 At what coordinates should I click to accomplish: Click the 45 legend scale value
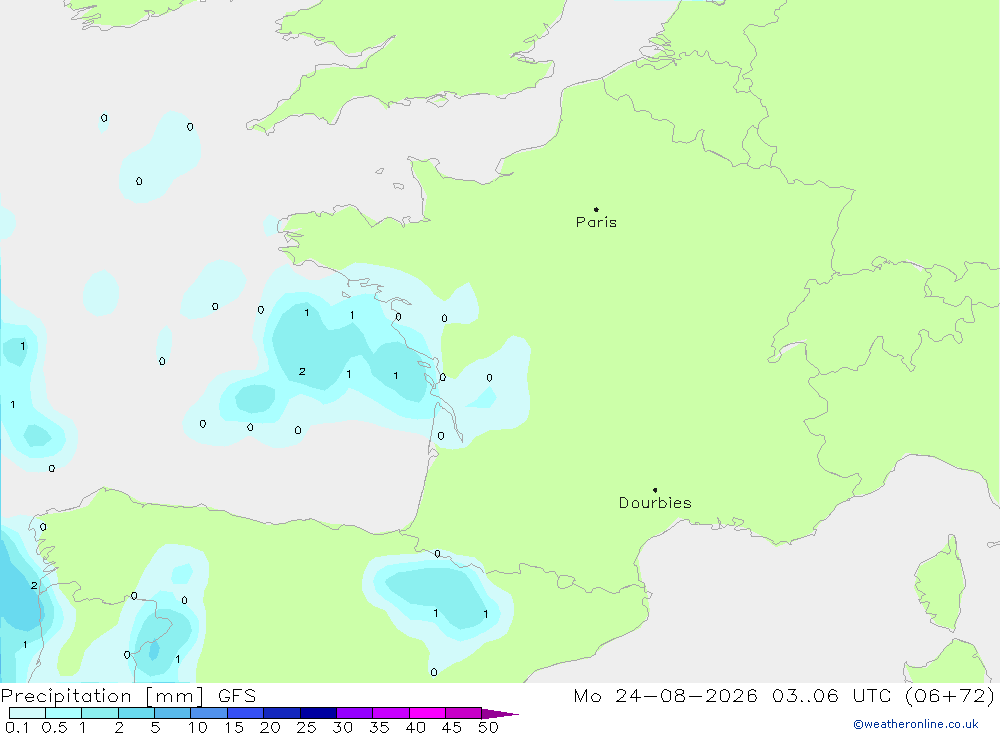(x=452, y=727)
